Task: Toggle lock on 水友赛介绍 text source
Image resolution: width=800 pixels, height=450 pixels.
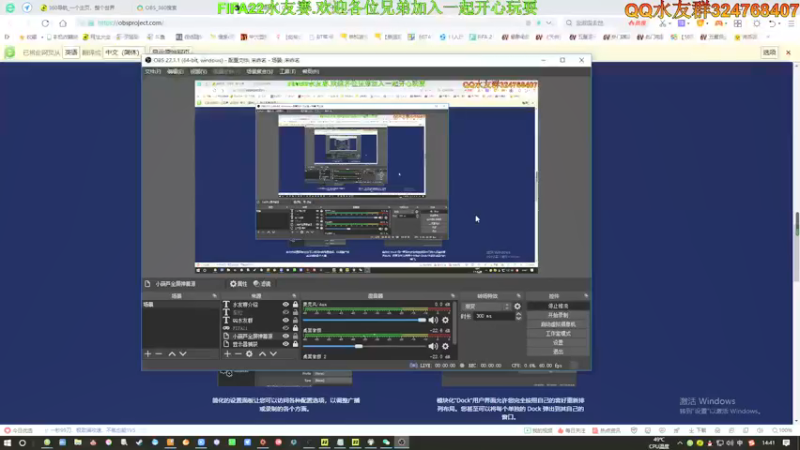Action: [295, 305]
